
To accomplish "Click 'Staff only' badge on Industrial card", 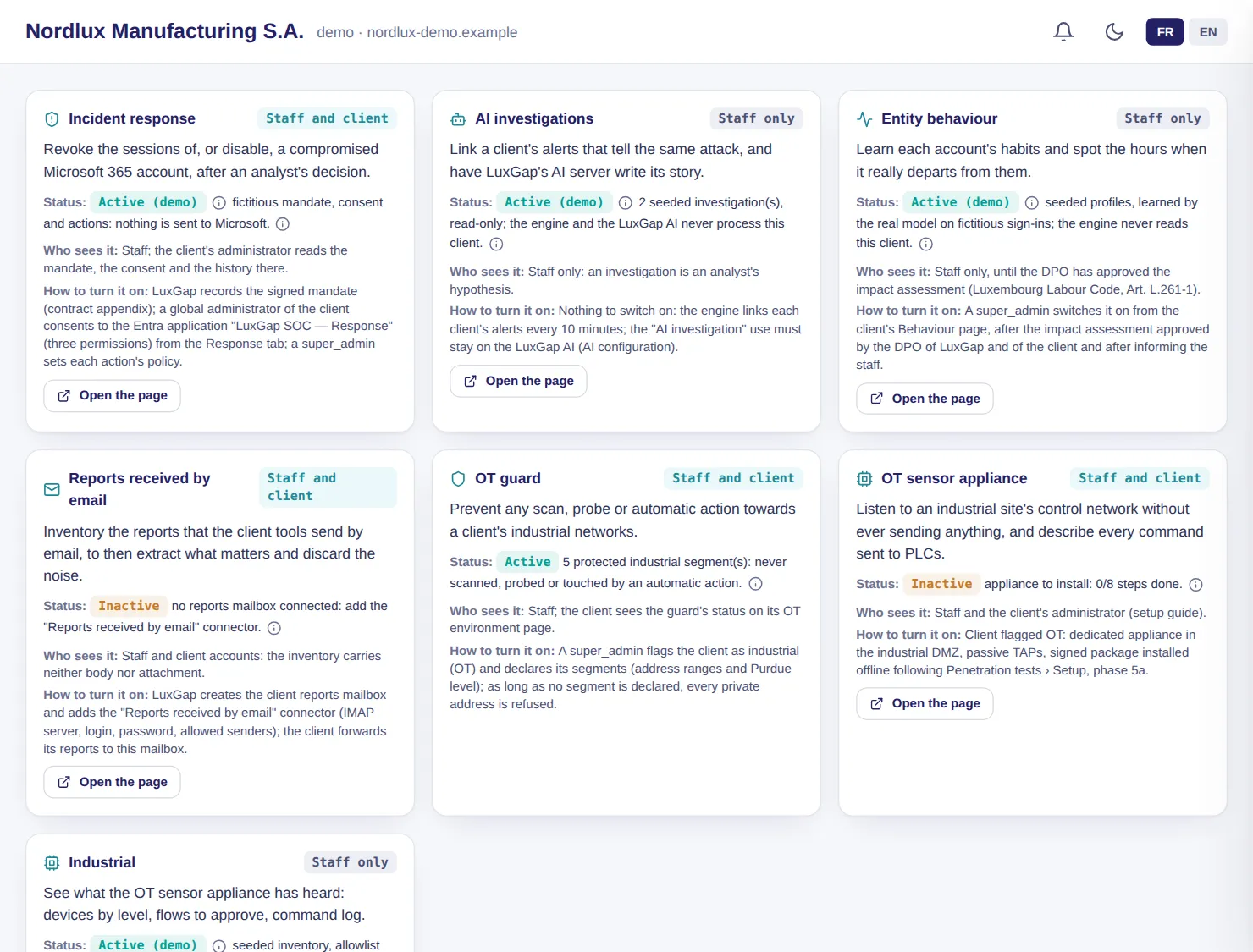I will (350, 863).
